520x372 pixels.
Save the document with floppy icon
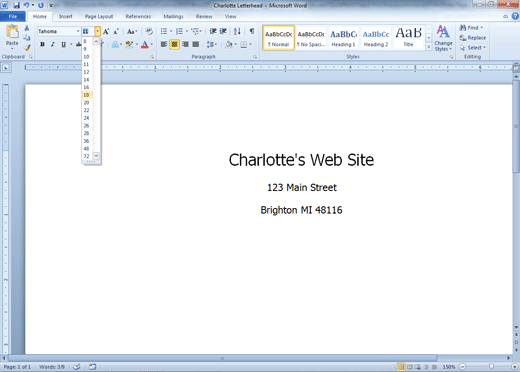16,5
